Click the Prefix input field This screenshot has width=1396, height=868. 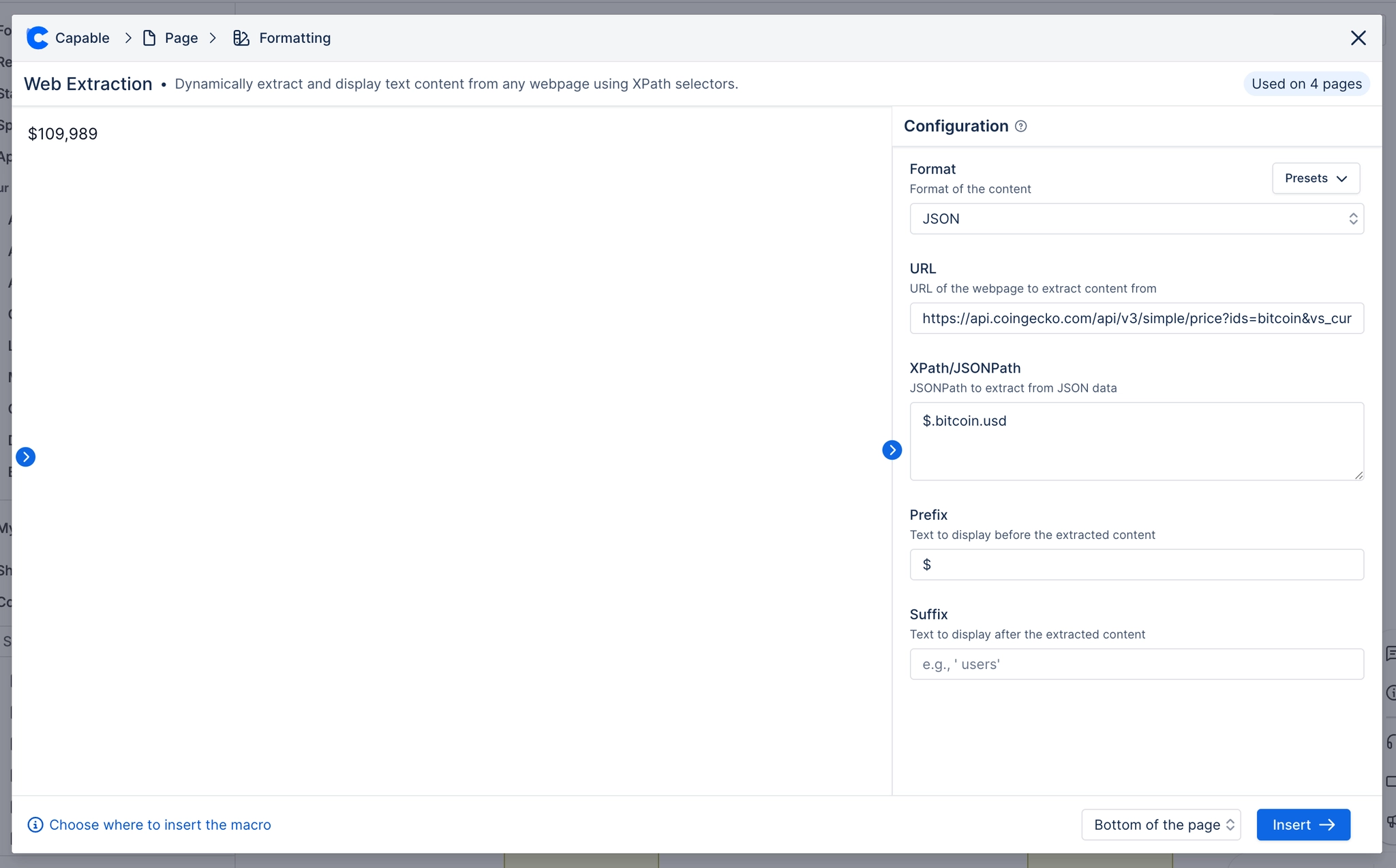[x=1136, y=565]
